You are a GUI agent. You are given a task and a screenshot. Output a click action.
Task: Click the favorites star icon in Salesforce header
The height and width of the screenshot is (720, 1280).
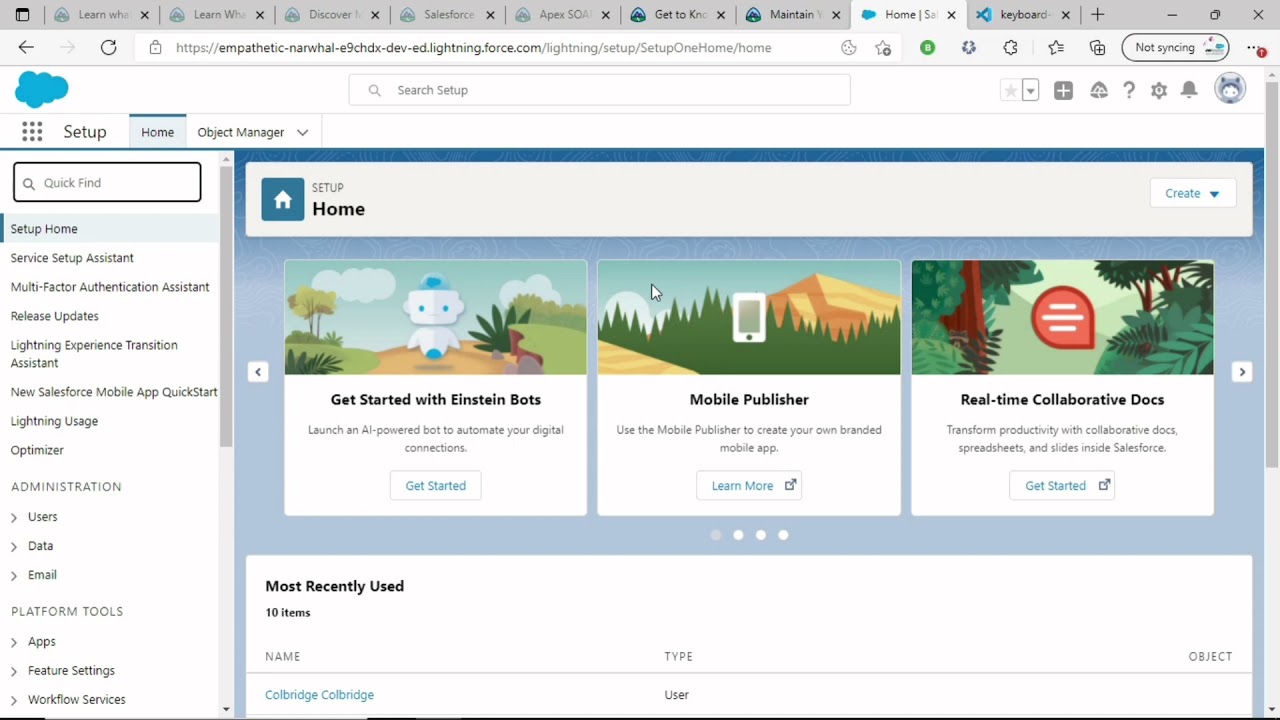(1011, 90)
